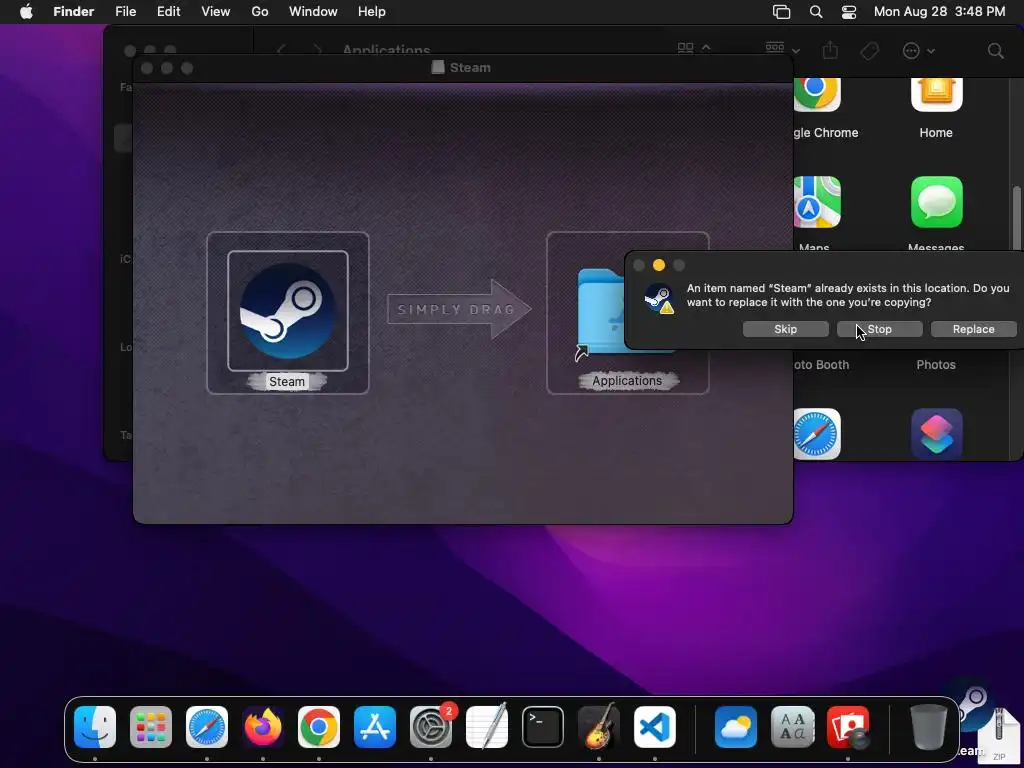This screenshot has width=1024, height=768.
Task: Click the Photos label in Applications window
Action: point(936,365)
